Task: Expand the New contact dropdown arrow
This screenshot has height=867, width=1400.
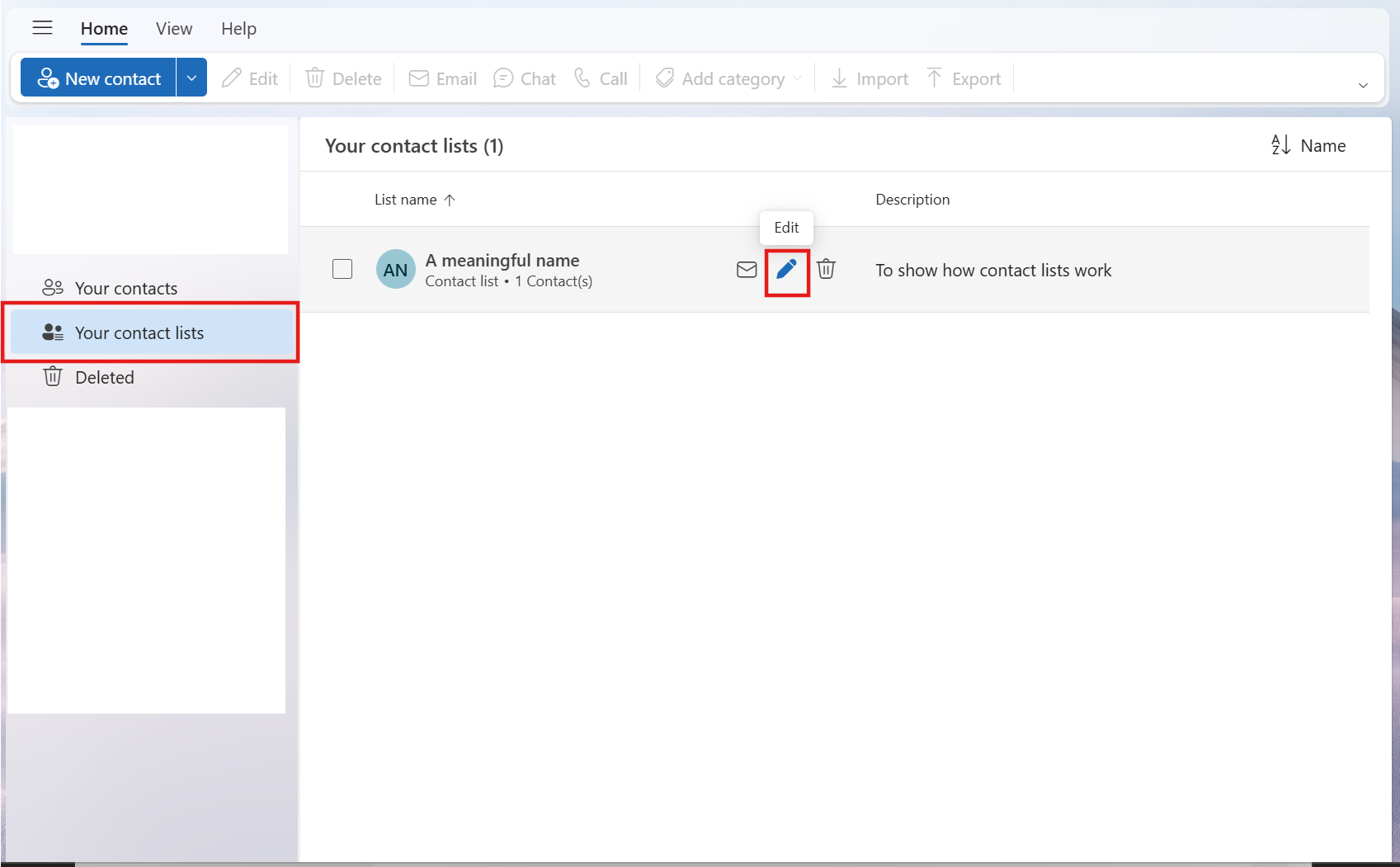Action: tap(191, 77)
